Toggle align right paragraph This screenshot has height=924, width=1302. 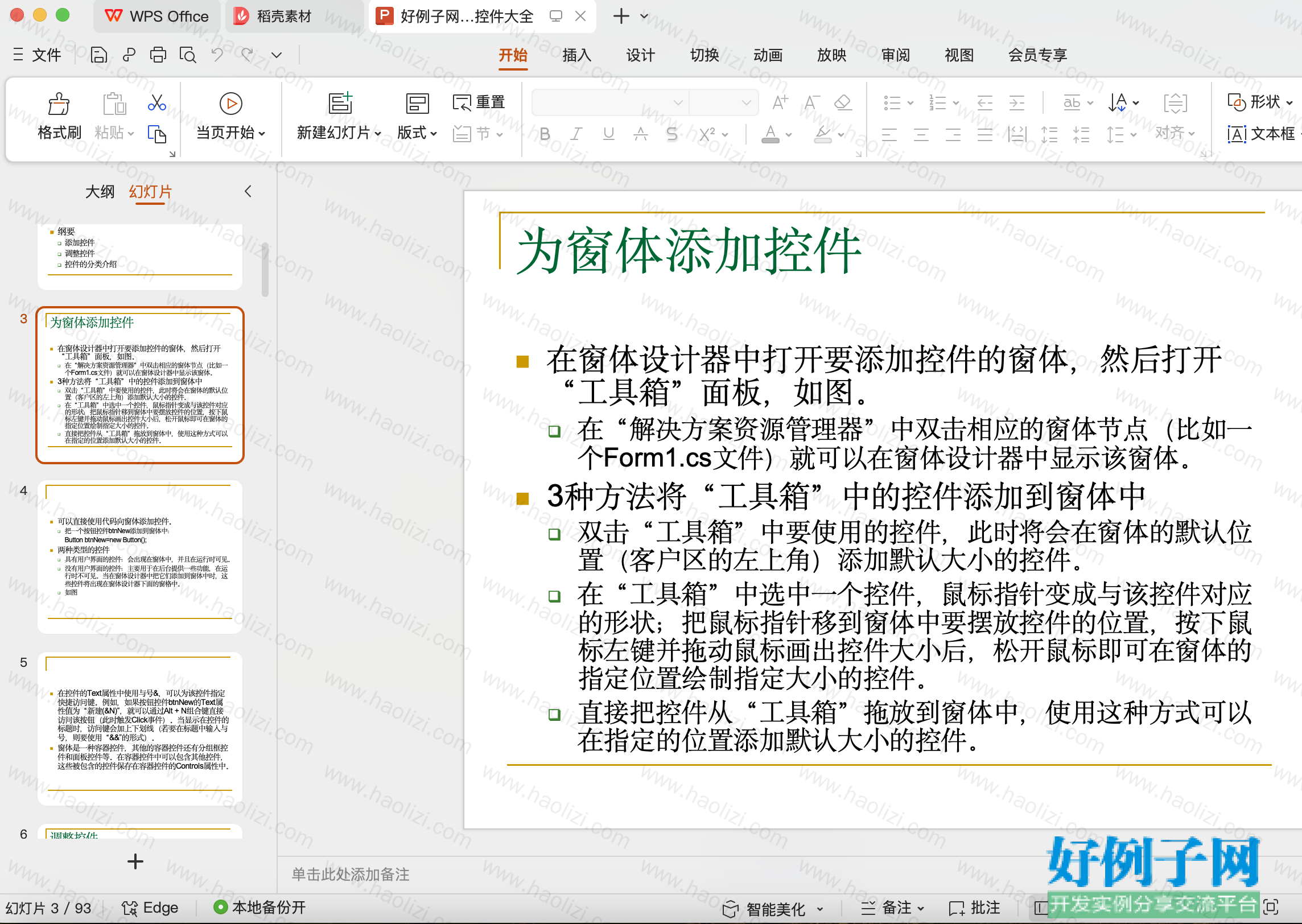[953, 135]
